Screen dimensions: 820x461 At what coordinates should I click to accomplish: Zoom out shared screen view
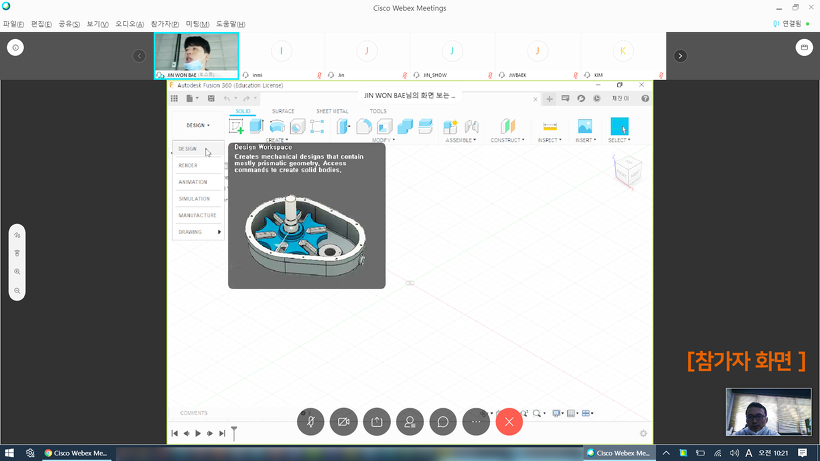coord(17,291)
